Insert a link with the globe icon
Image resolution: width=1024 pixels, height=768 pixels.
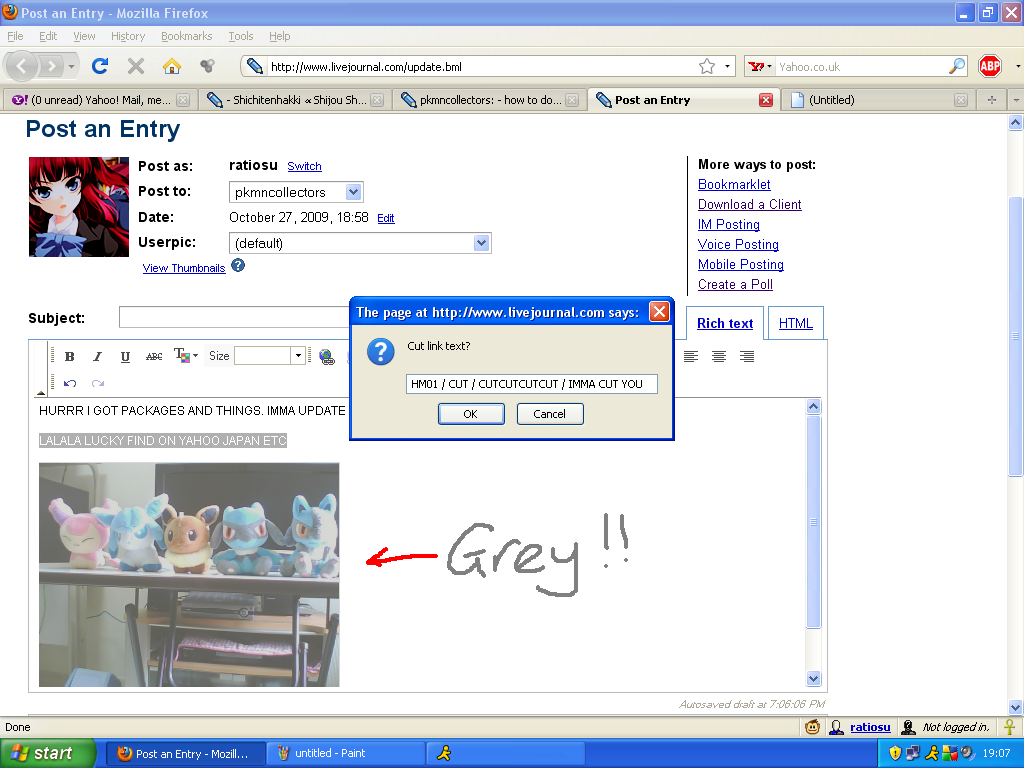click(327, 357)
